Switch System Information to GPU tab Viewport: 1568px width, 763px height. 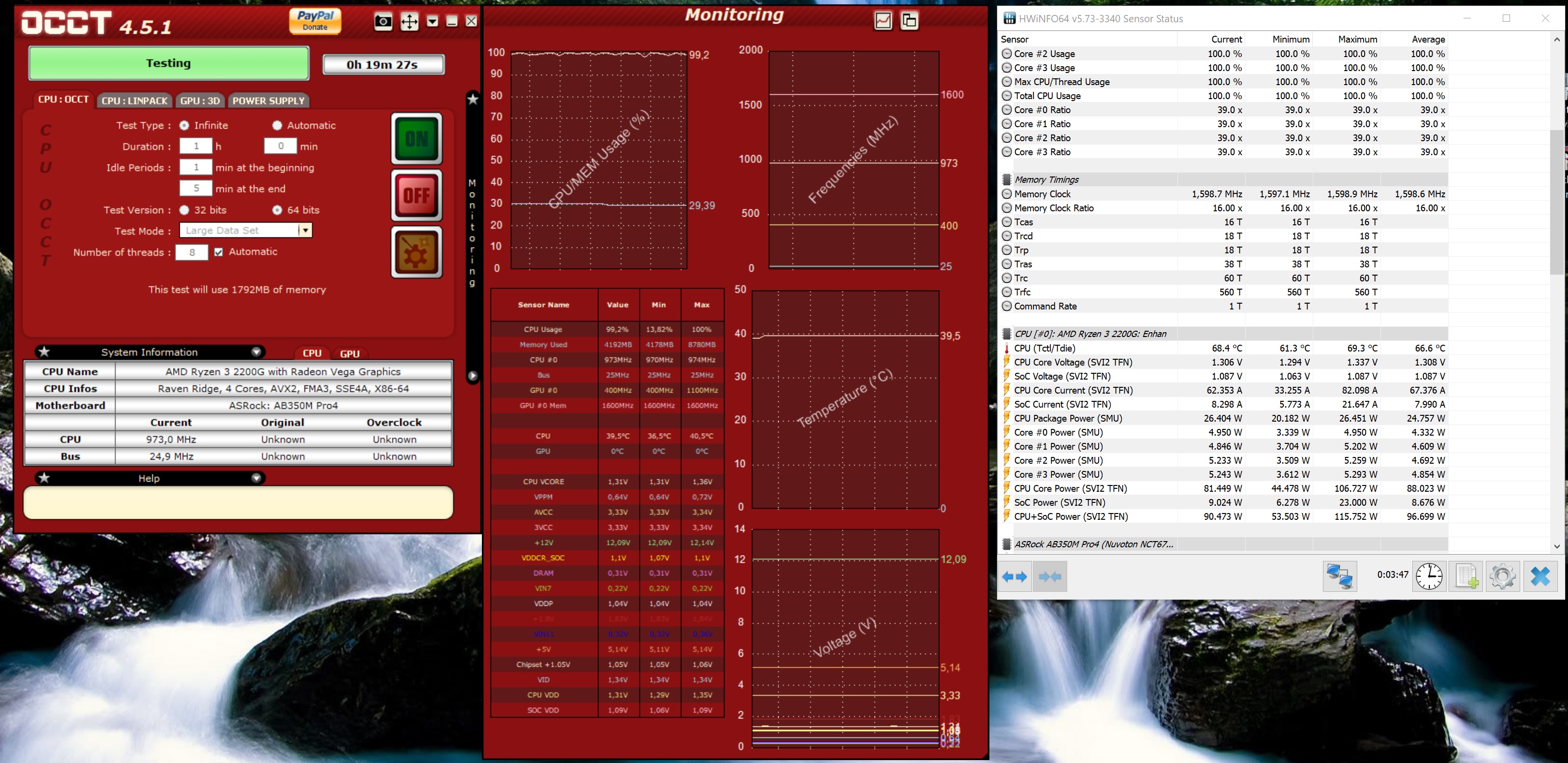point(349,353)
